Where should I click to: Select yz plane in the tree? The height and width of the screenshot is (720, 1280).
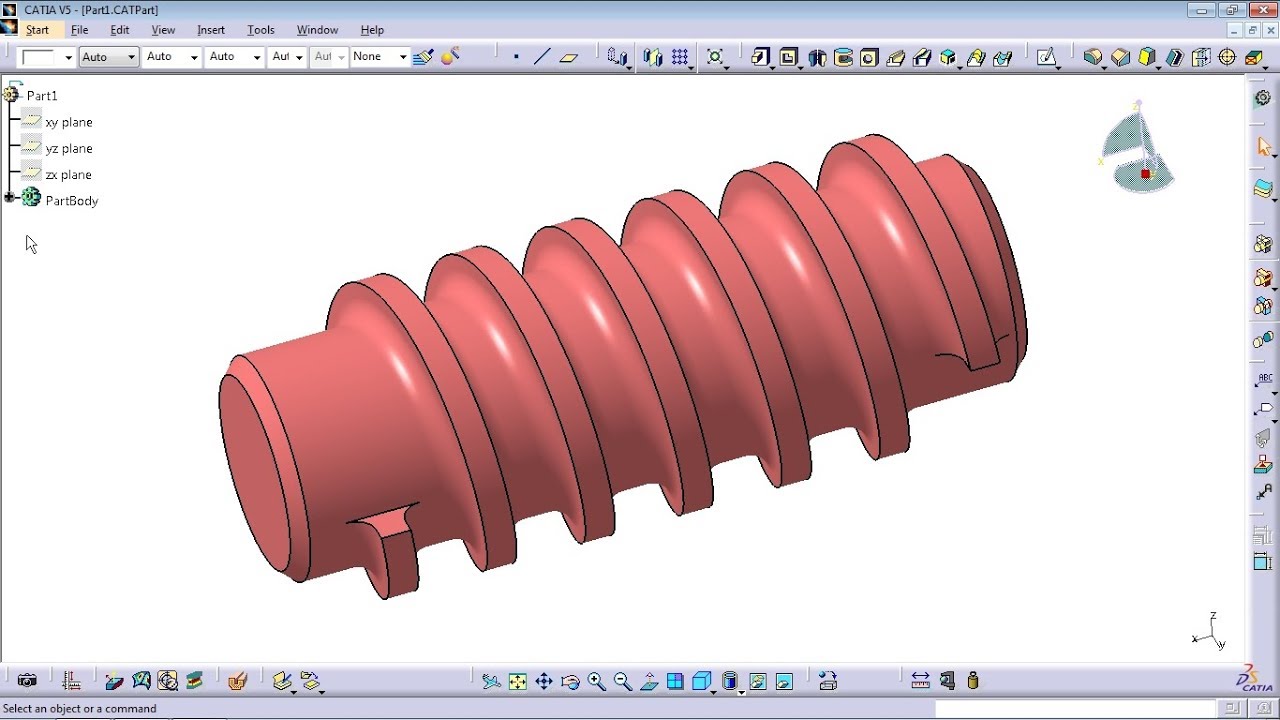click(69, 148)
